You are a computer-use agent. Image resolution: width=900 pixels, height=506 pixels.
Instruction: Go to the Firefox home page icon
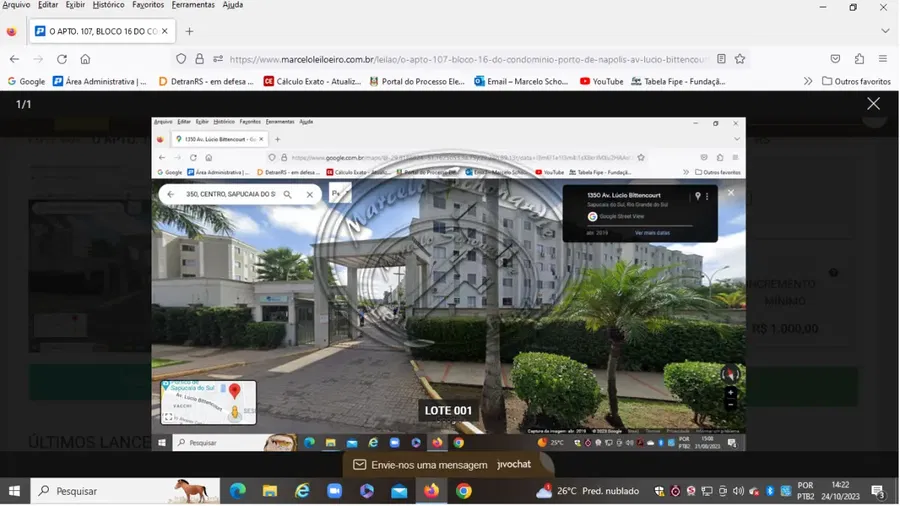click(86, 59)
